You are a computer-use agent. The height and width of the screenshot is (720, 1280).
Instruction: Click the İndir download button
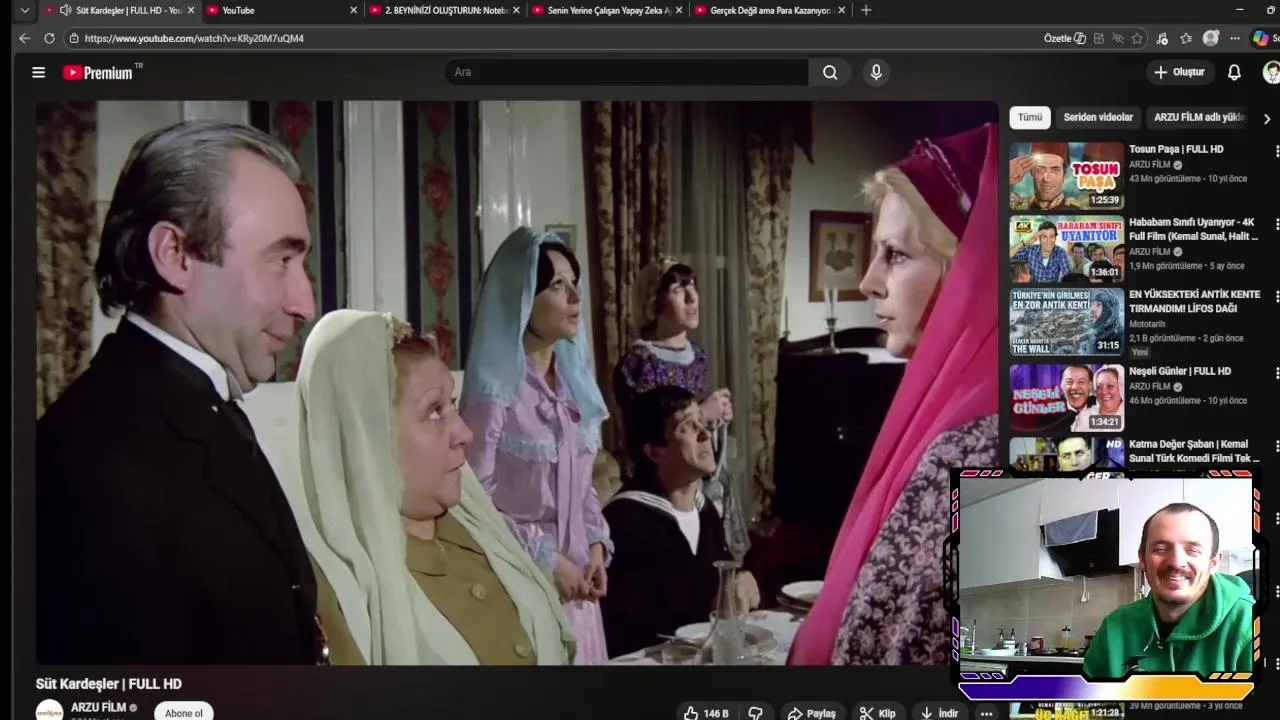coord(940,713)
